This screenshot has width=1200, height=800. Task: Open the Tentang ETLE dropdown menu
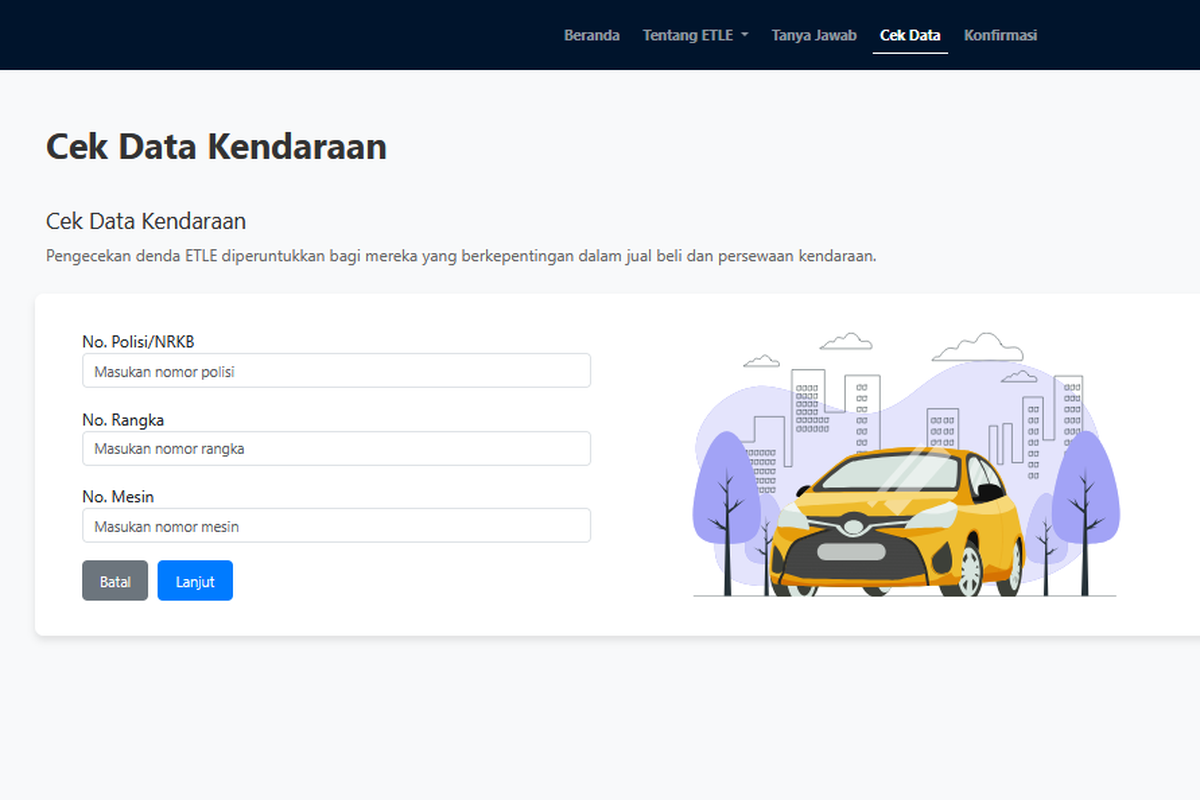tap(688, 34)
